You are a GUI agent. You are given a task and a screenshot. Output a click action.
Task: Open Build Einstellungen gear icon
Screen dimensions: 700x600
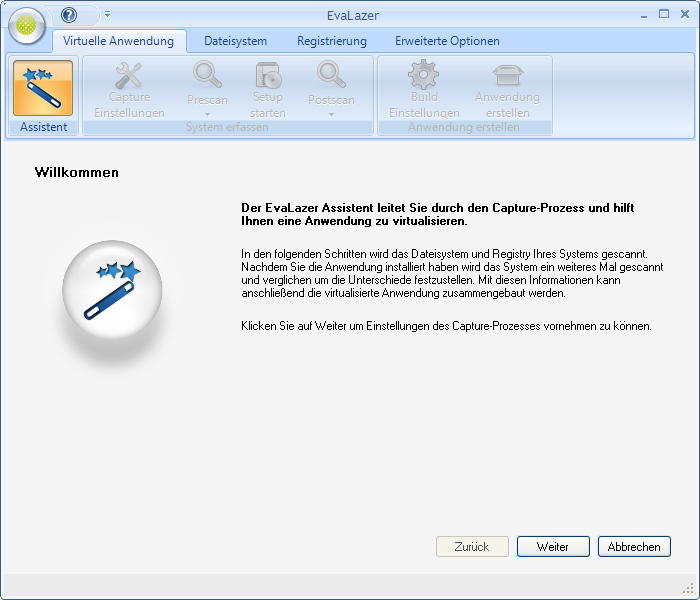point(424,76)
